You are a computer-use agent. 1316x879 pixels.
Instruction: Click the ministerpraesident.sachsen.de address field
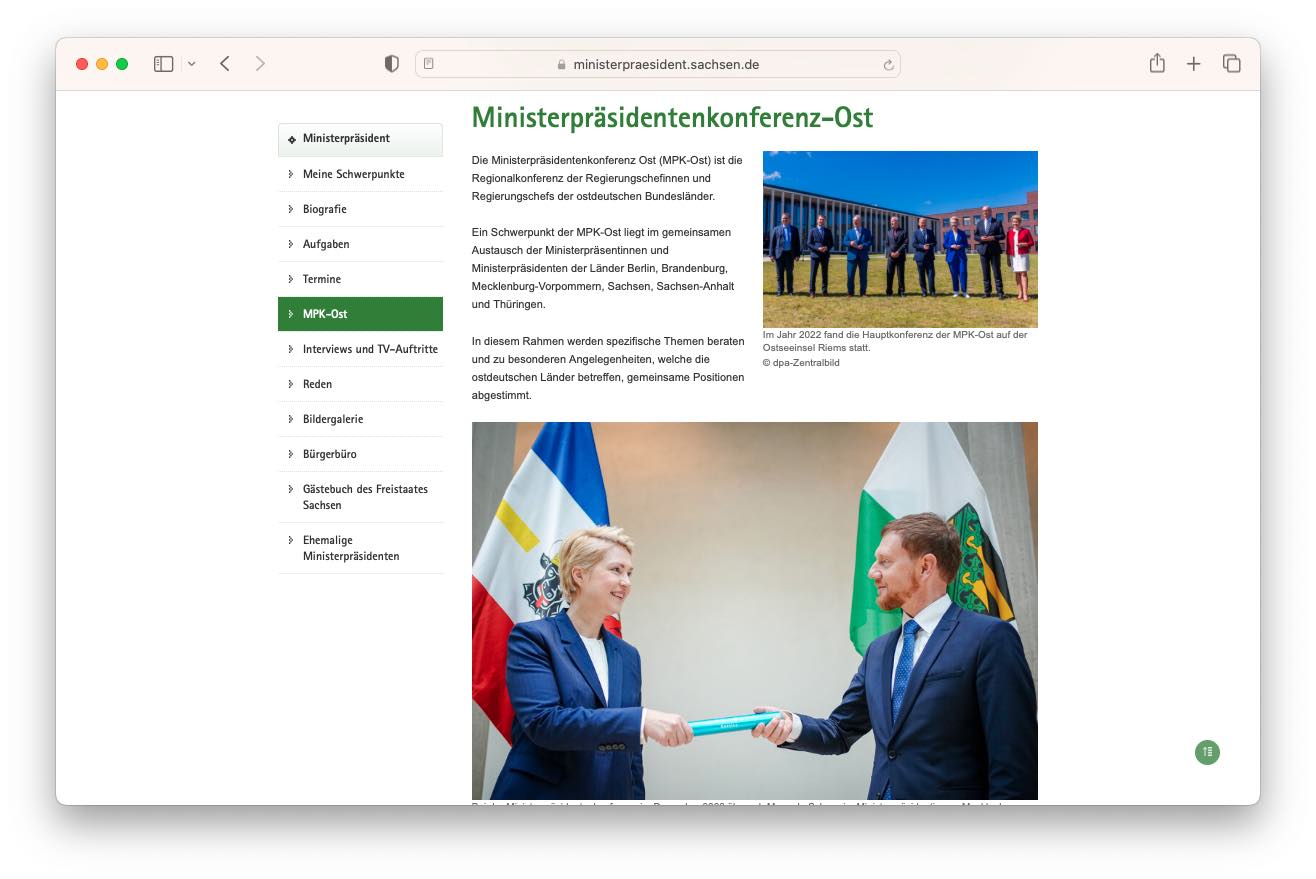(x=658, y=64)
